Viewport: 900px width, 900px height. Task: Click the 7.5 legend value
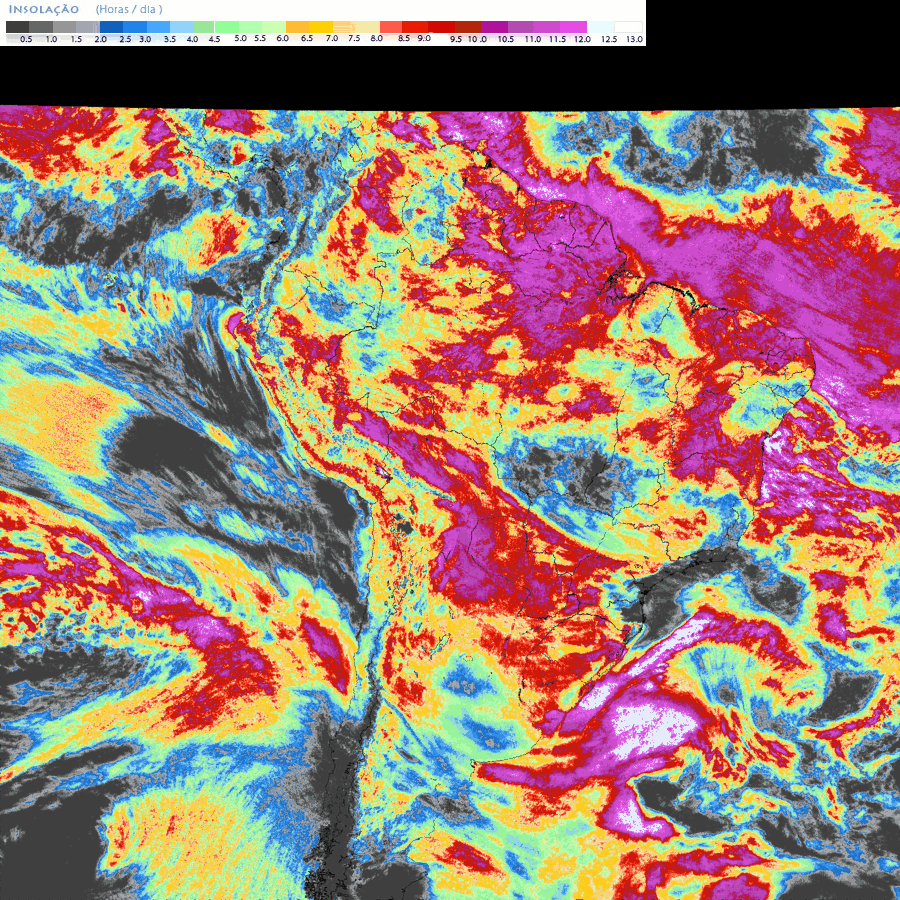[354, 38]
